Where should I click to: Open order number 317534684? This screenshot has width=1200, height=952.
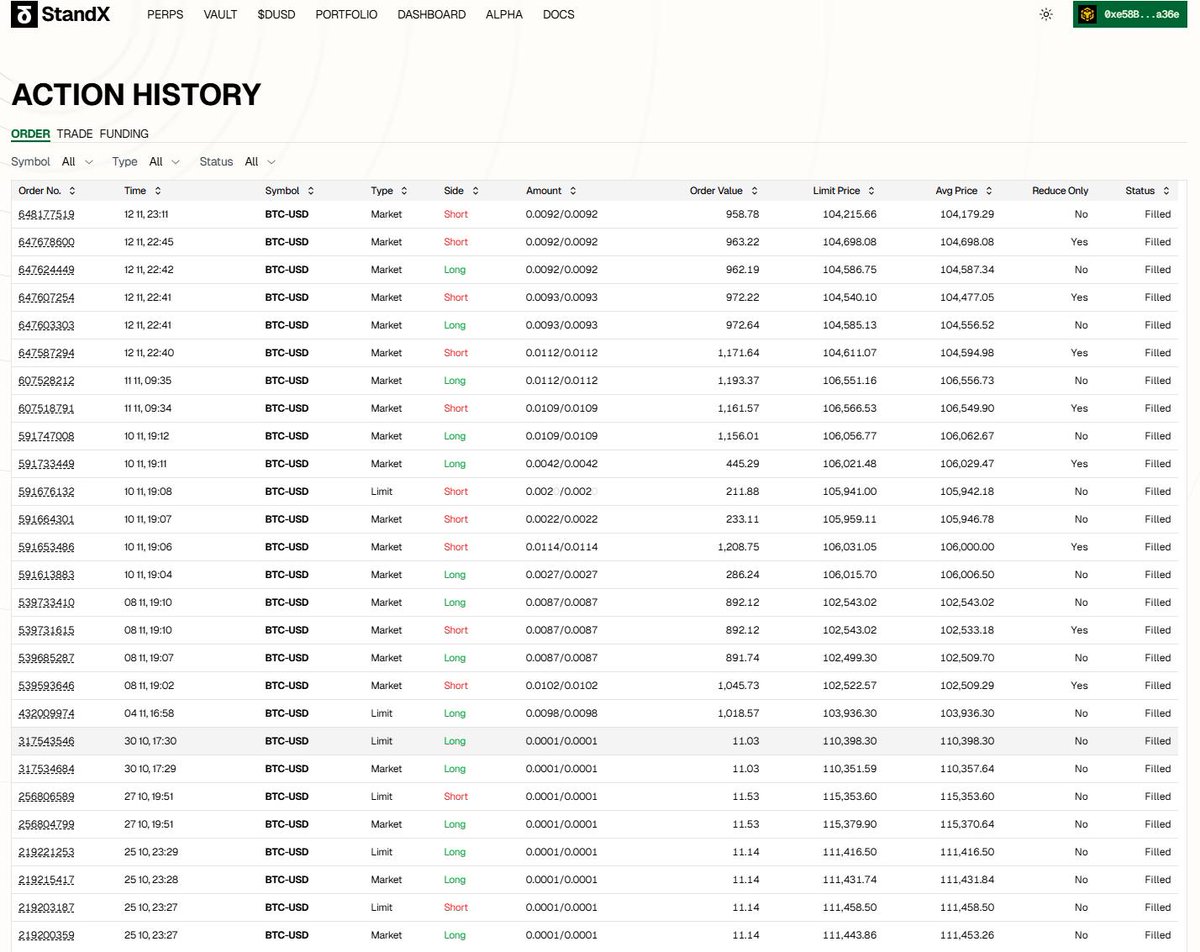pos(47,769)
